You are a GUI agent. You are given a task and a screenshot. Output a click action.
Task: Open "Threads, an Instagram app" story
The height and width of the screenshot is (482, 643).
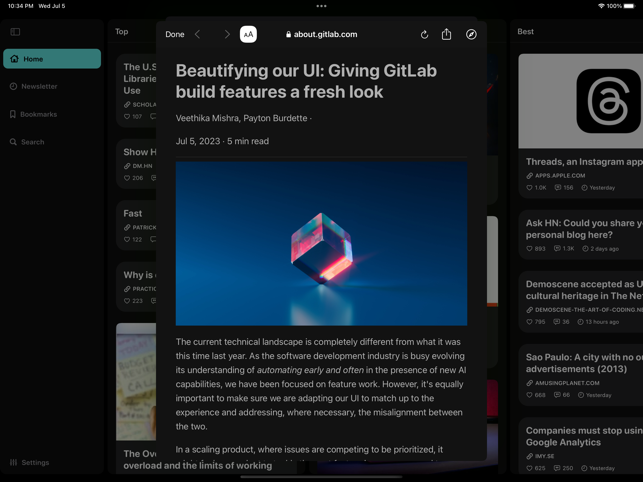point(584,162)
